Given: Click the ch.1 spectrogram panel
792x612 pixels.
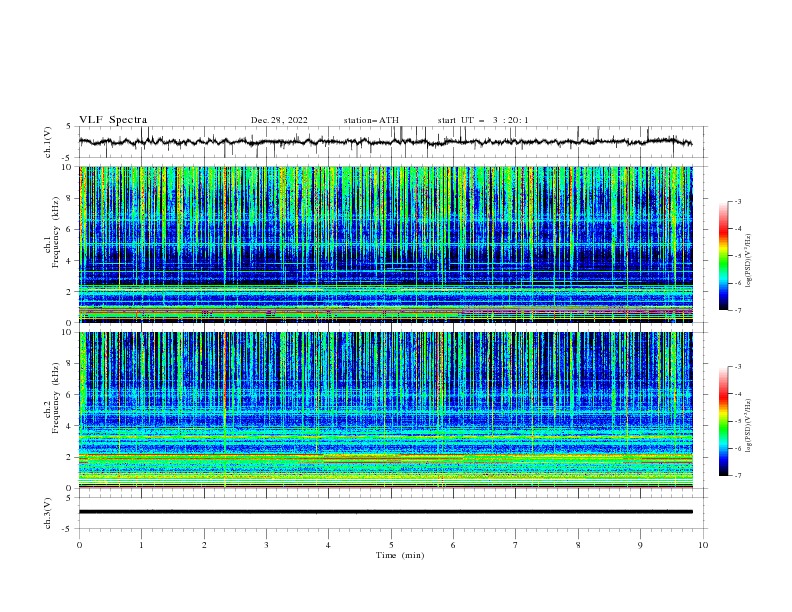Looking at the screenshot, I should [386, 244].
